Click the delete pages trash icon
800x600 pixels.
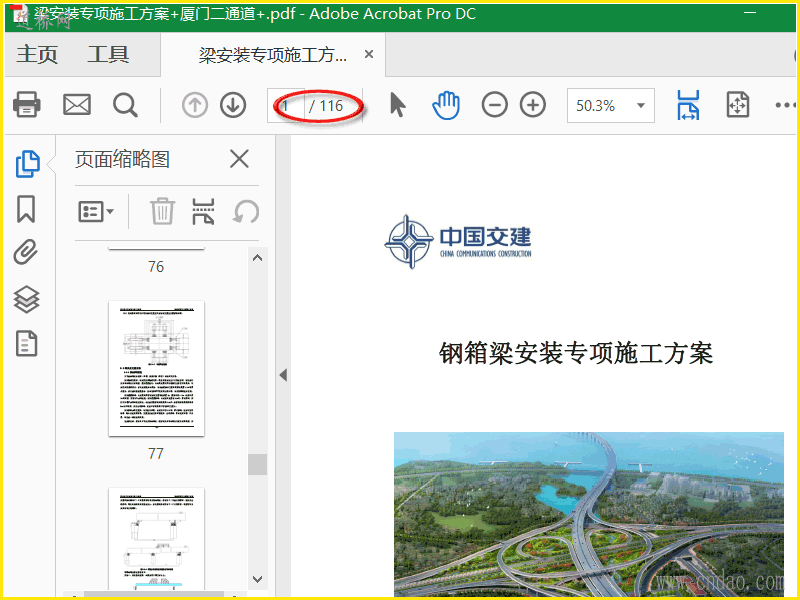162,211
